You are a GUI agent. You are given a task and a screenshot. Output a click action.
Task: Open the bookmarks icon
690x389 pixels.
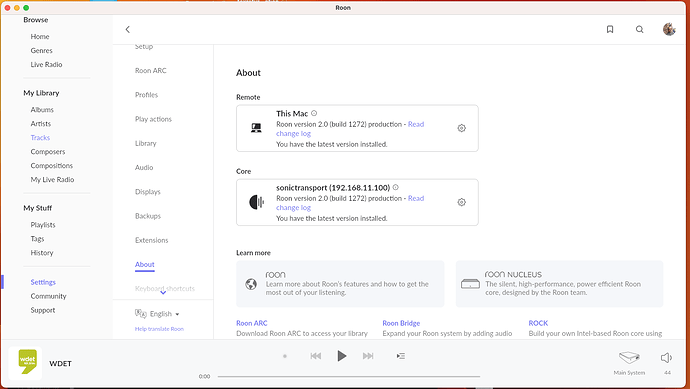tap(610, 29)
